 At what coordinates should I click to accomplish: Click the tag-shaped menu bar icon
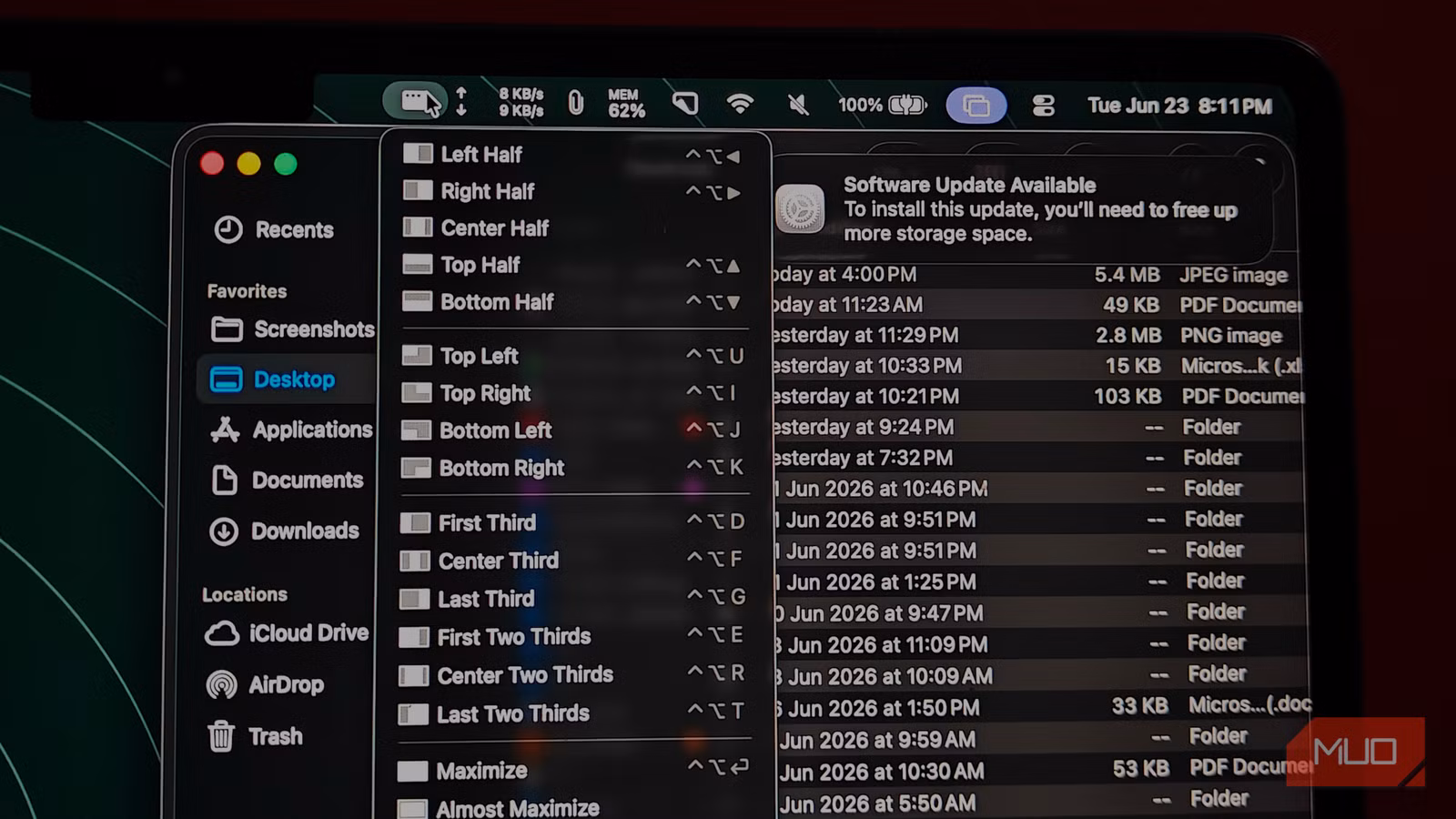tap(685, 104)
